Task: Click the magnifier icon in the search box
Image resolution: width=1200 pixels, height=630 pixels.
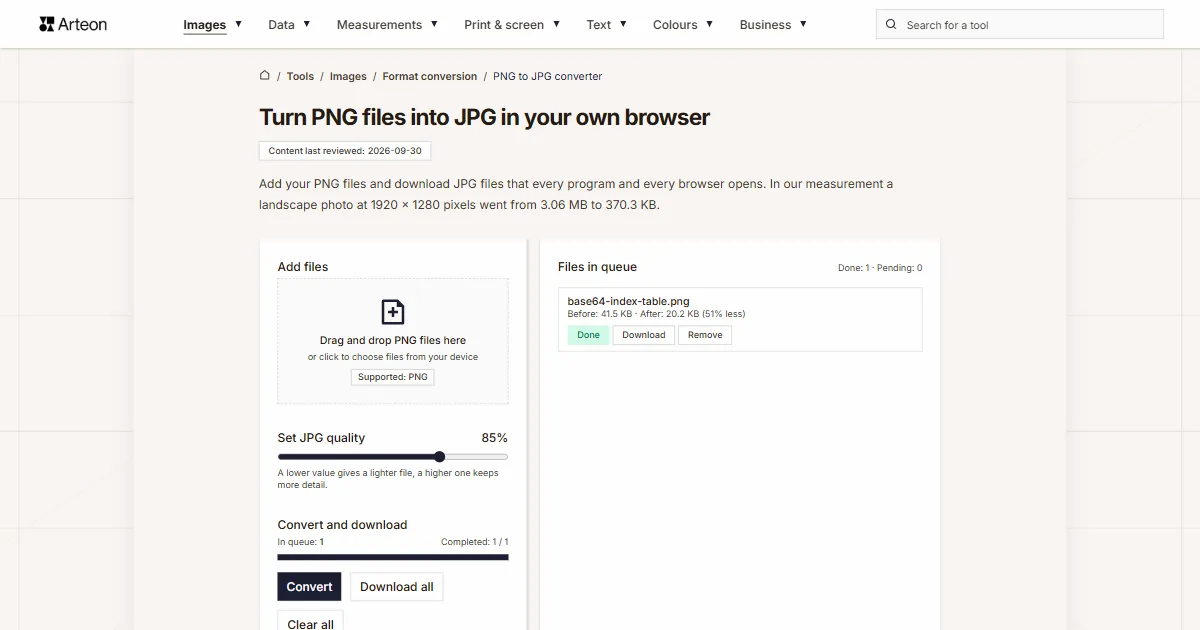Action: point(892,25)
